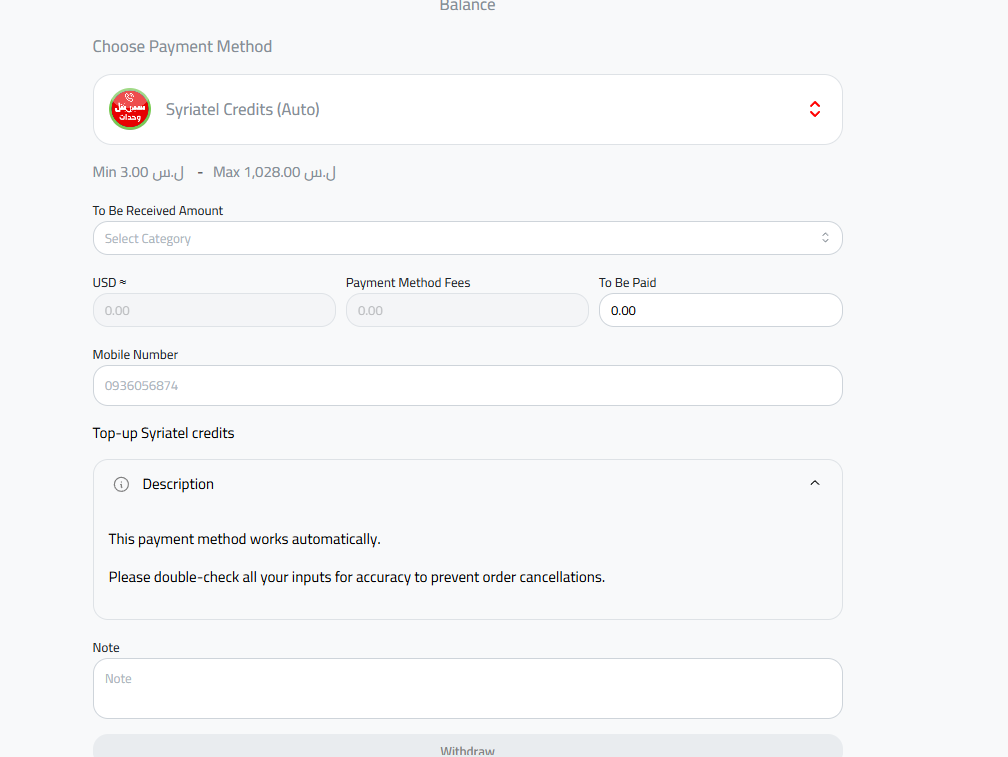Click the Syriatel red logo icon
The width and height of the screenshot is (1008, 757).
point(129,109)
